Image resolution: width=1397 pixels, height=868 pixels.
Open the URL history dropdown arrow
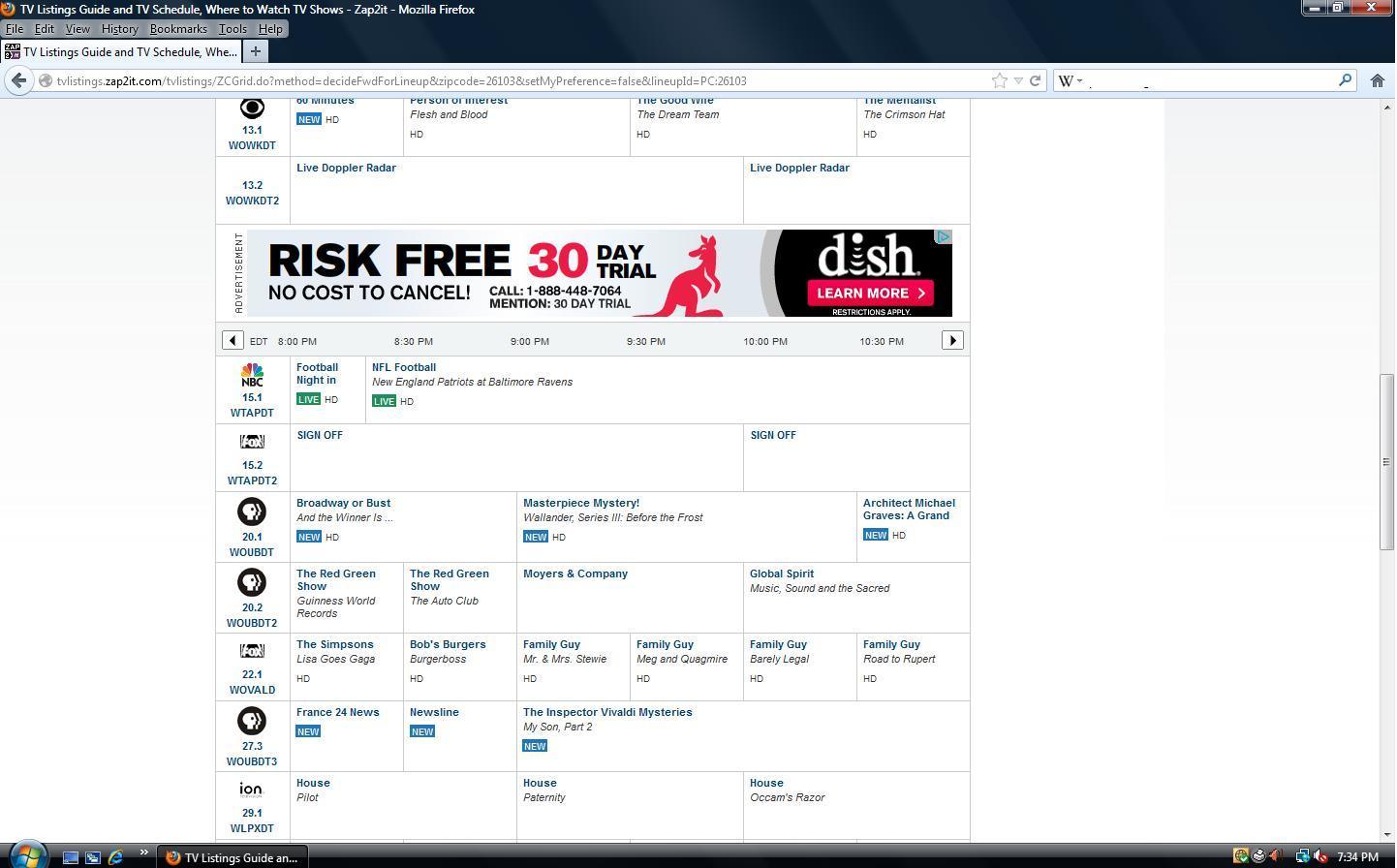pyautogui.click(x=1018, y=80)
